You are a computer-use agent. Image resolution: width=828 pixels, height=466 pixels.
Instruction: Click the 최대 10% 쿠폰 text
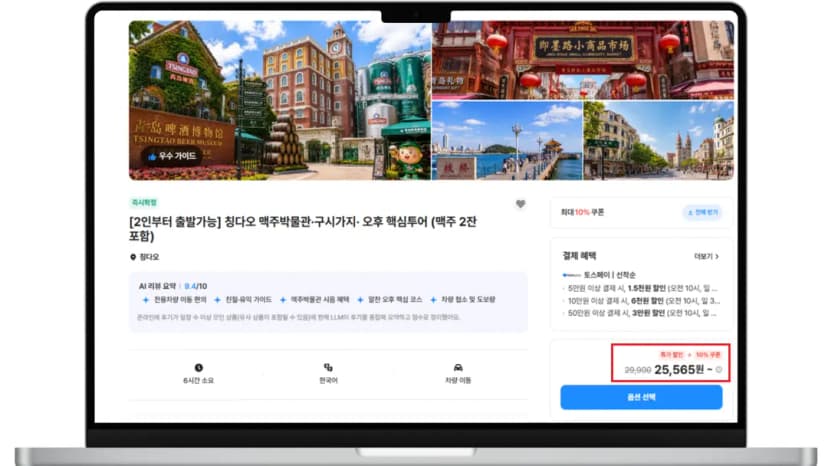582,212
